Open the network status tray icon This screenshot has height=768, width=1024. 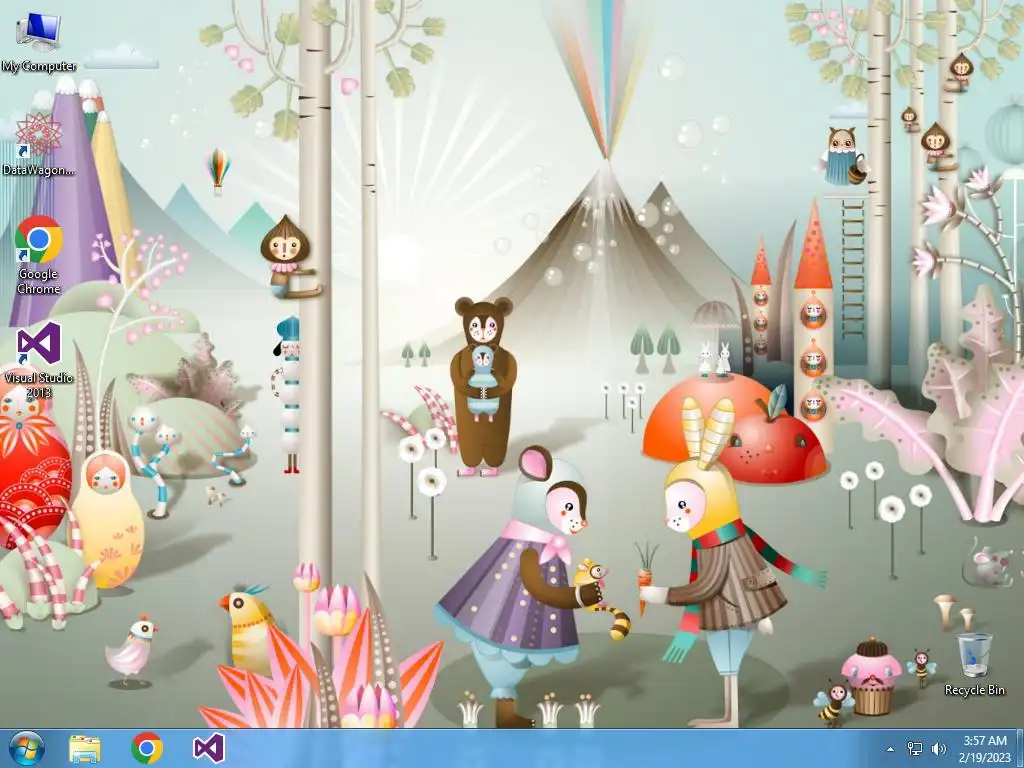click(x=915, y=749)
